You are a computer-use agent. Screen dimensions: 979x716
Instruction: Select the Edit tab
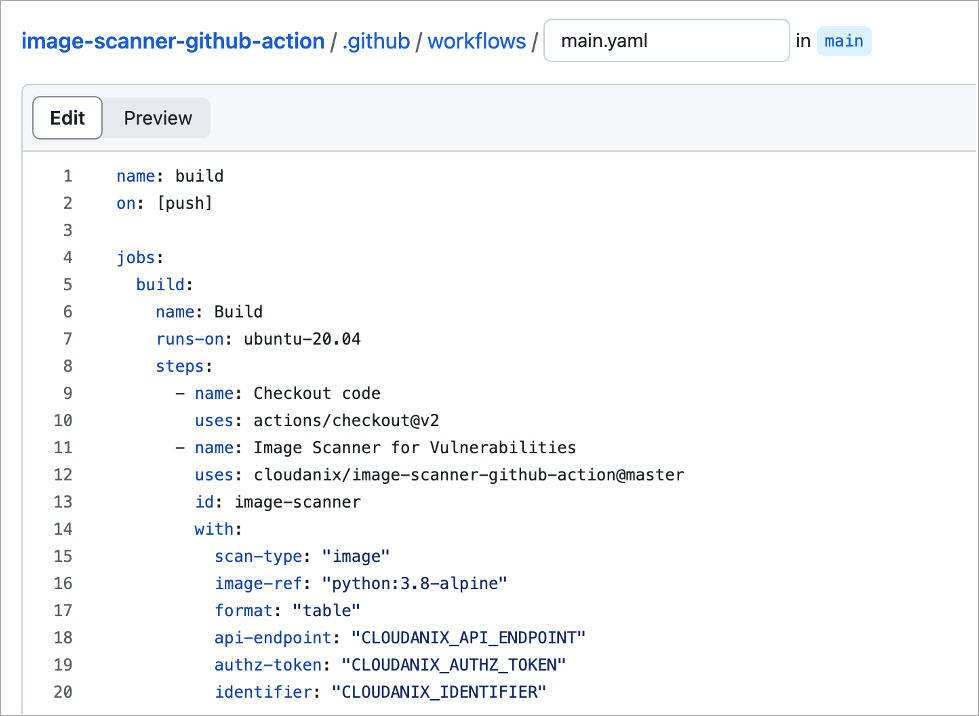pos(67,118)
